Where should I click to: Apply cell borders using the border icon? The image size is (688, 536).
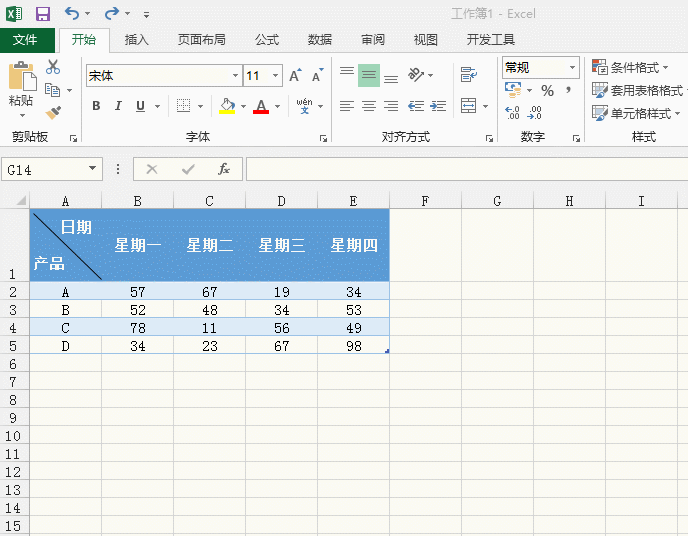183,106
